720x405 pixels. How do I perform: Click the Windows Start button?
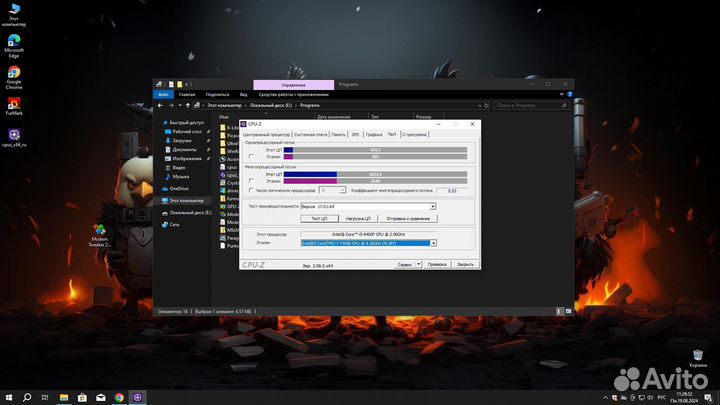click(9, 397)
